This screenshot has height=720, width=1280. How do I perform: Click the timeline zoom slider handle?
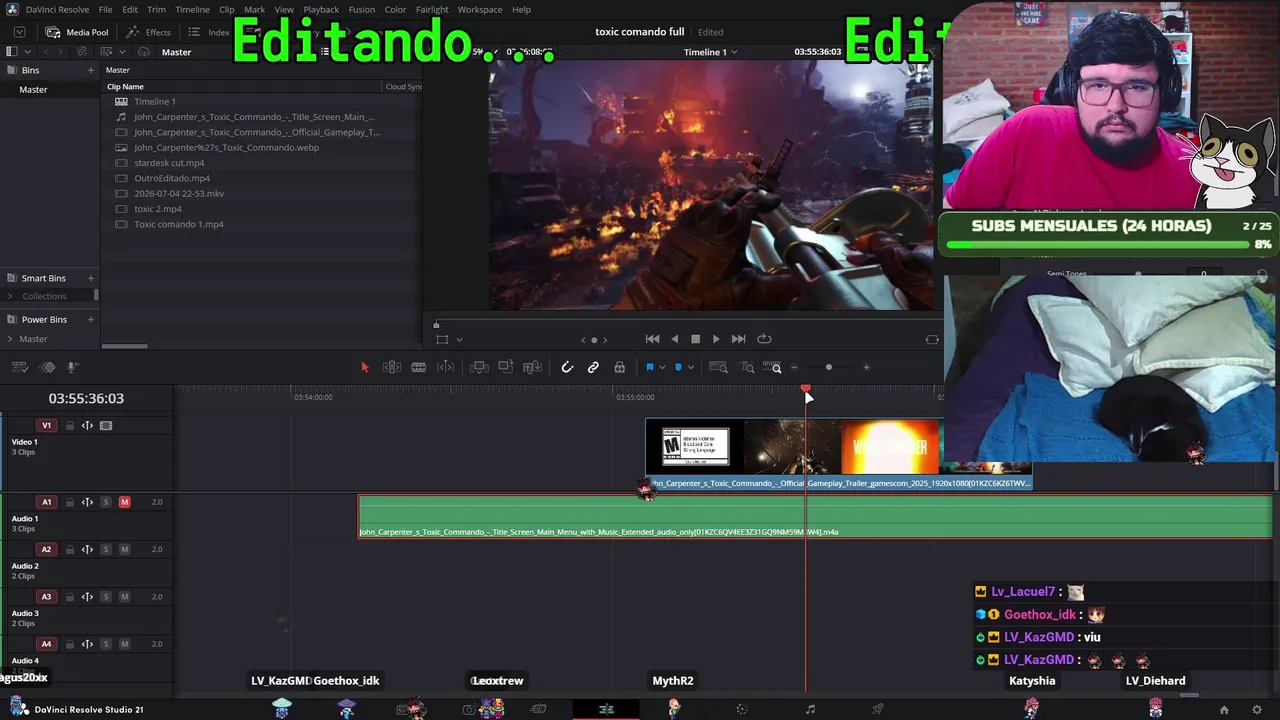click(828, 368)
